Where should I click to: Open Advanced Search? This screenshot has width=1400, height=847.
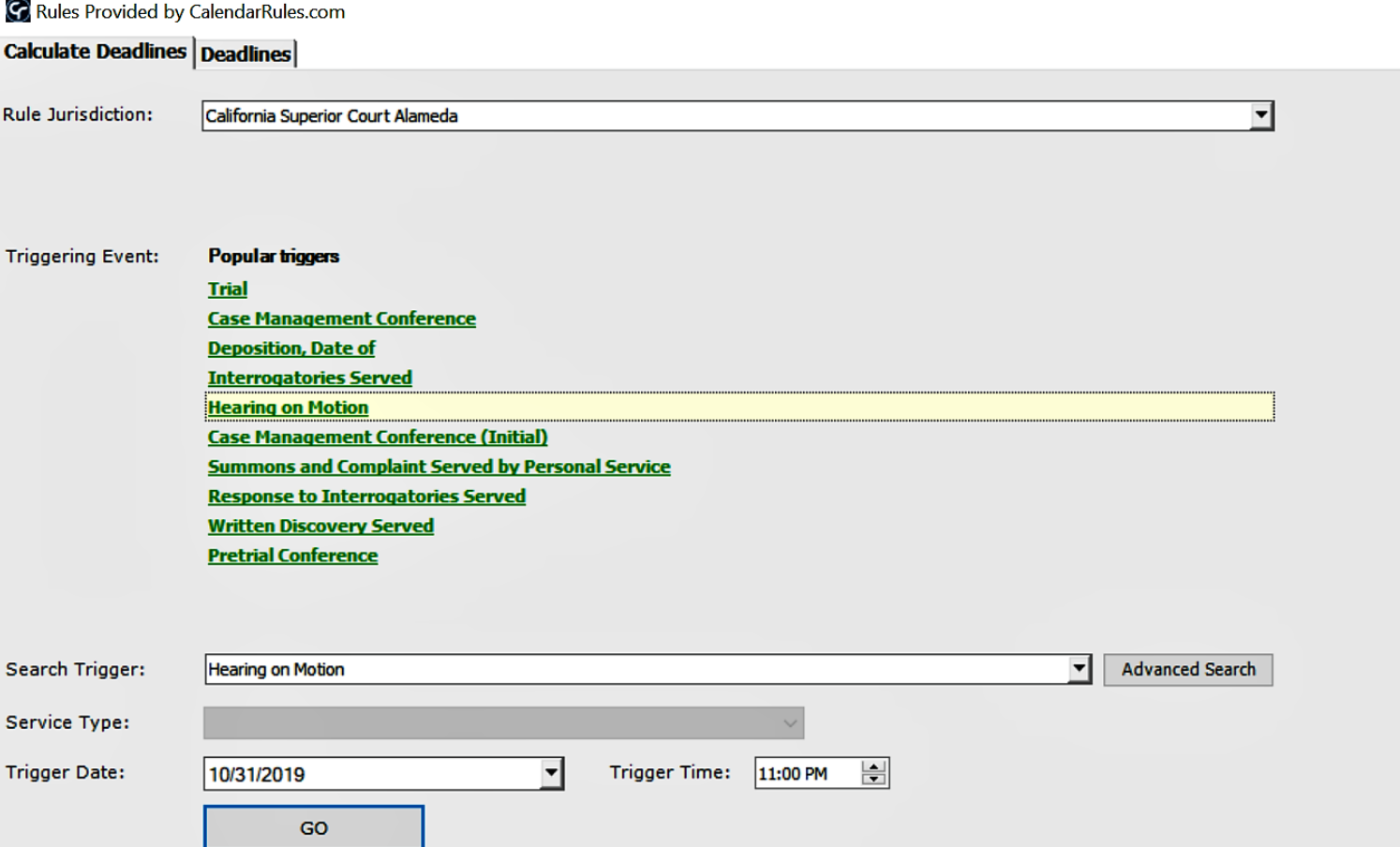[1187, 669]
